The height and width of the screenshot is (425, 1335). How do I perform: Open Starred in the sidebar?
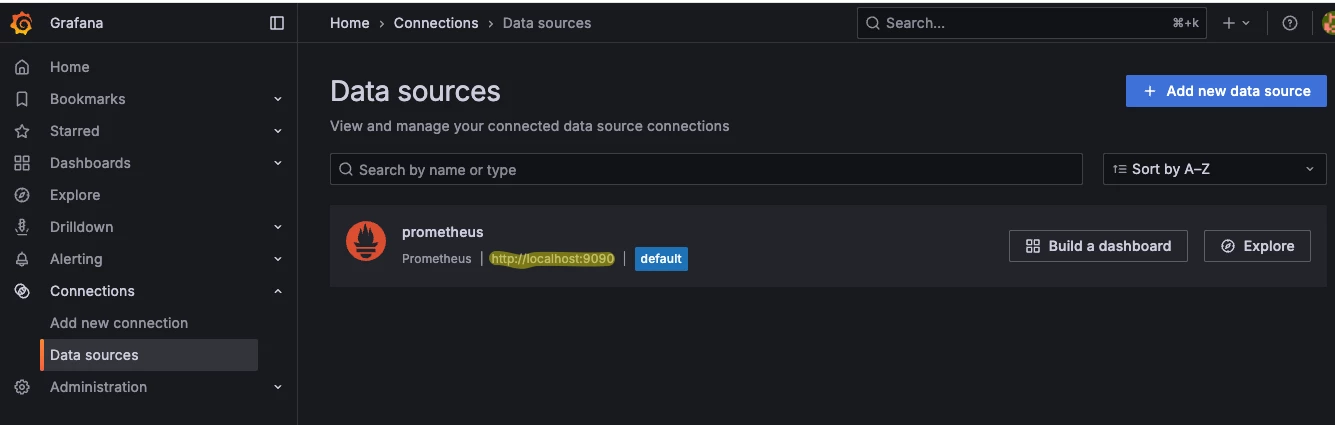click(75, 131)
